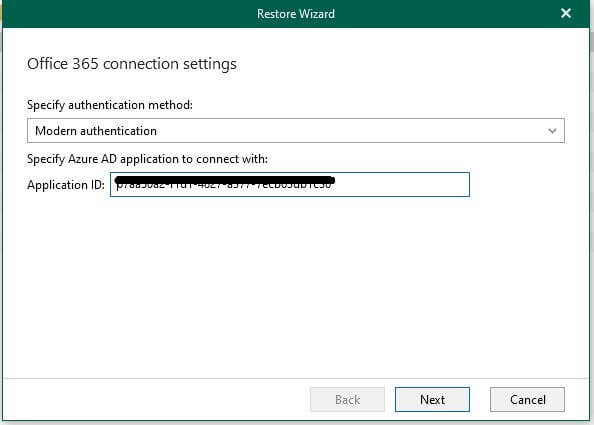Viewport: 594px width, 425px height.
Task: Click the disabled Back button
Action: tap(347, 400)
